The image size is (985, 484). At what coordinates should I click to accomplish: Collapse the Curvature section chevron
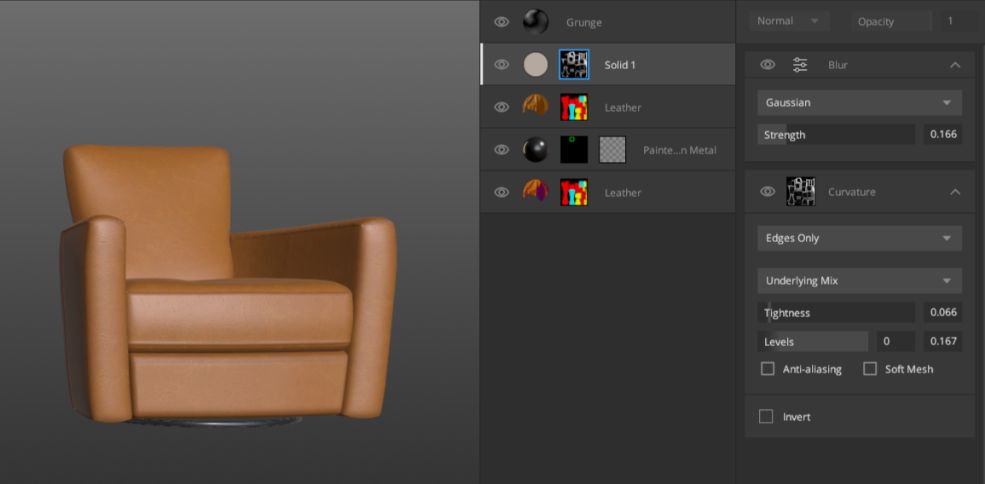pos(955,192)
